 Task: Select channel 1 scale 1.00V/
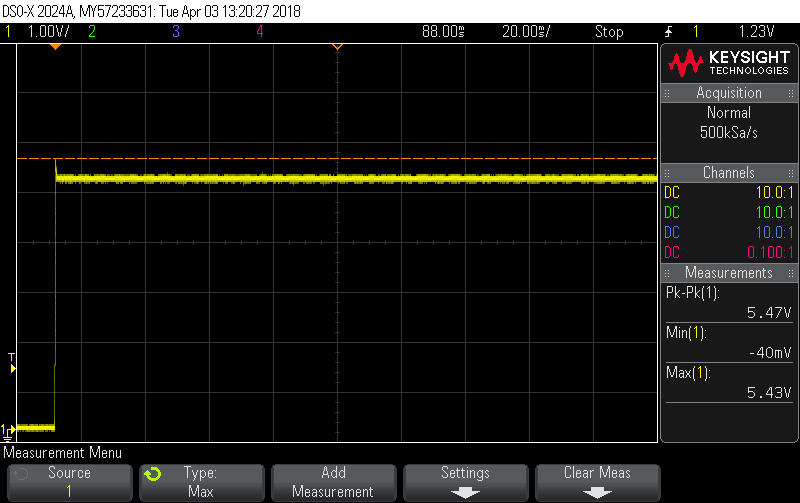48,32
